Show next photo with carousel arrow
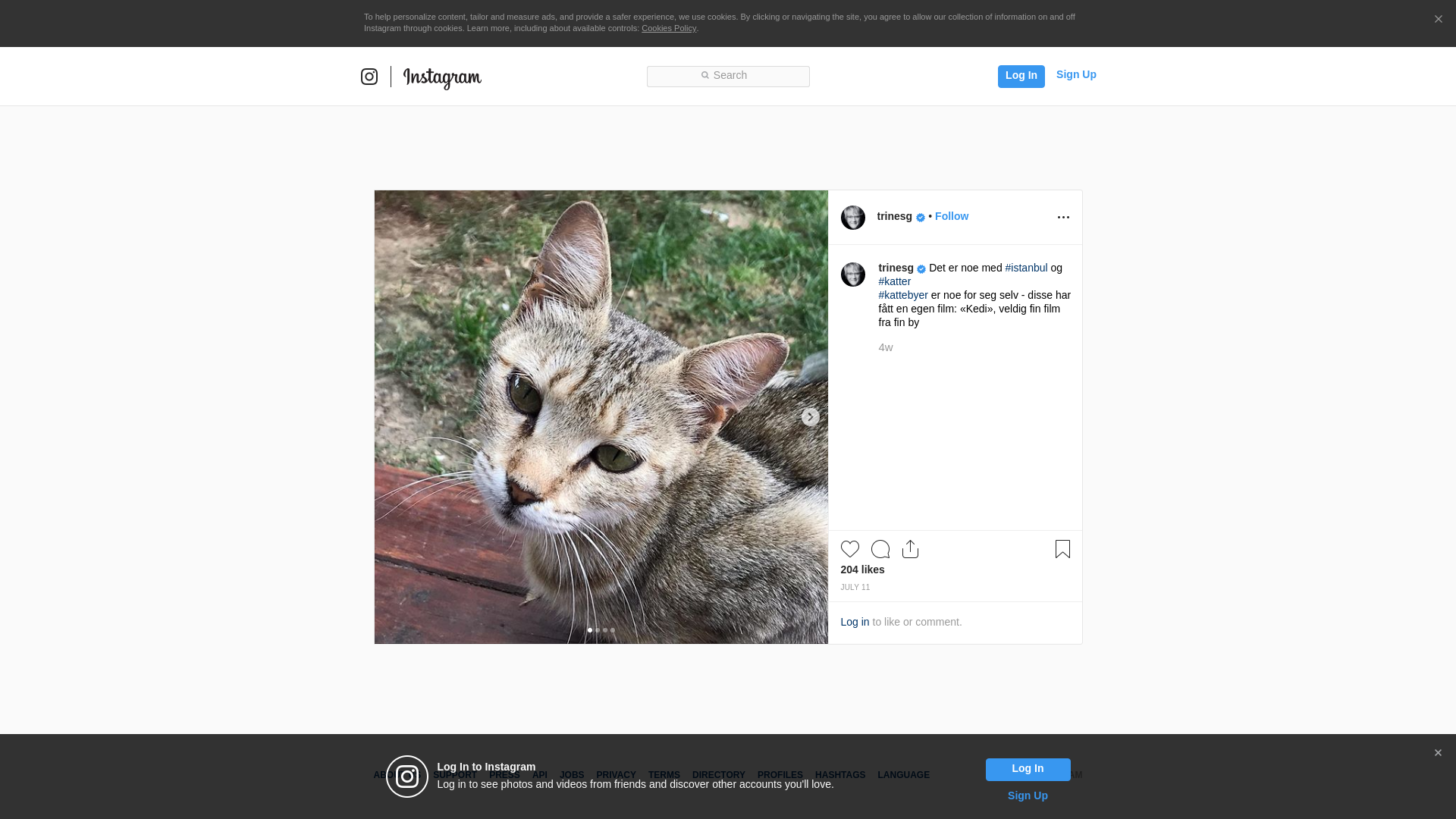This screenshot has width=1456, height=819. coord(810,417)
